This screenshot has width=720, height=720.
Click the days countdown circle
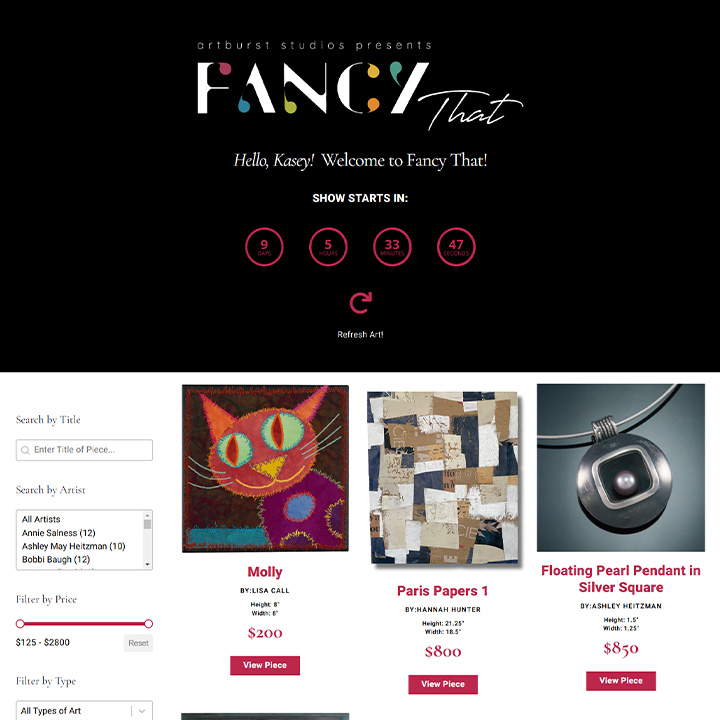click(x=264, y=247)
